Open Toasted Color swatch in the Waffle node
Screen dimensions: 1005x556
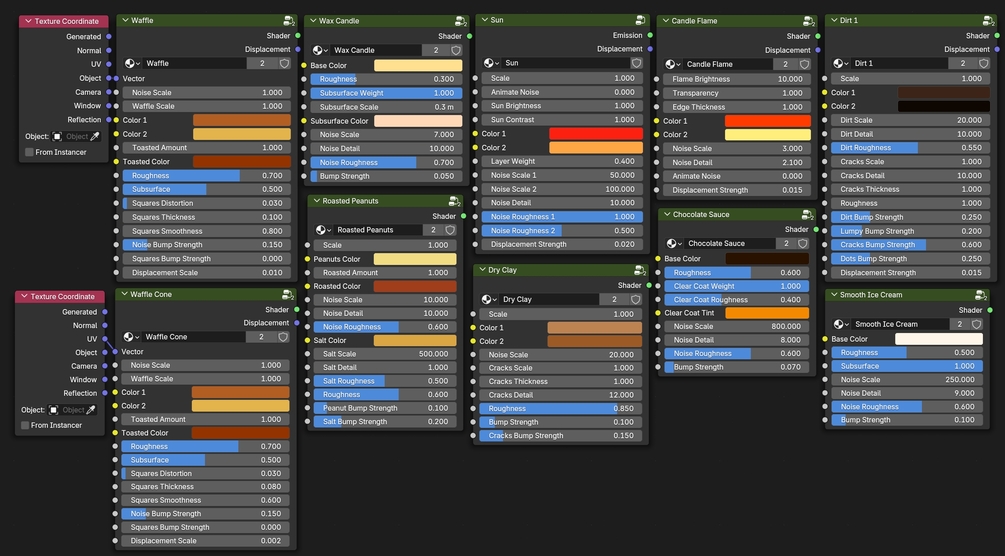242,162
